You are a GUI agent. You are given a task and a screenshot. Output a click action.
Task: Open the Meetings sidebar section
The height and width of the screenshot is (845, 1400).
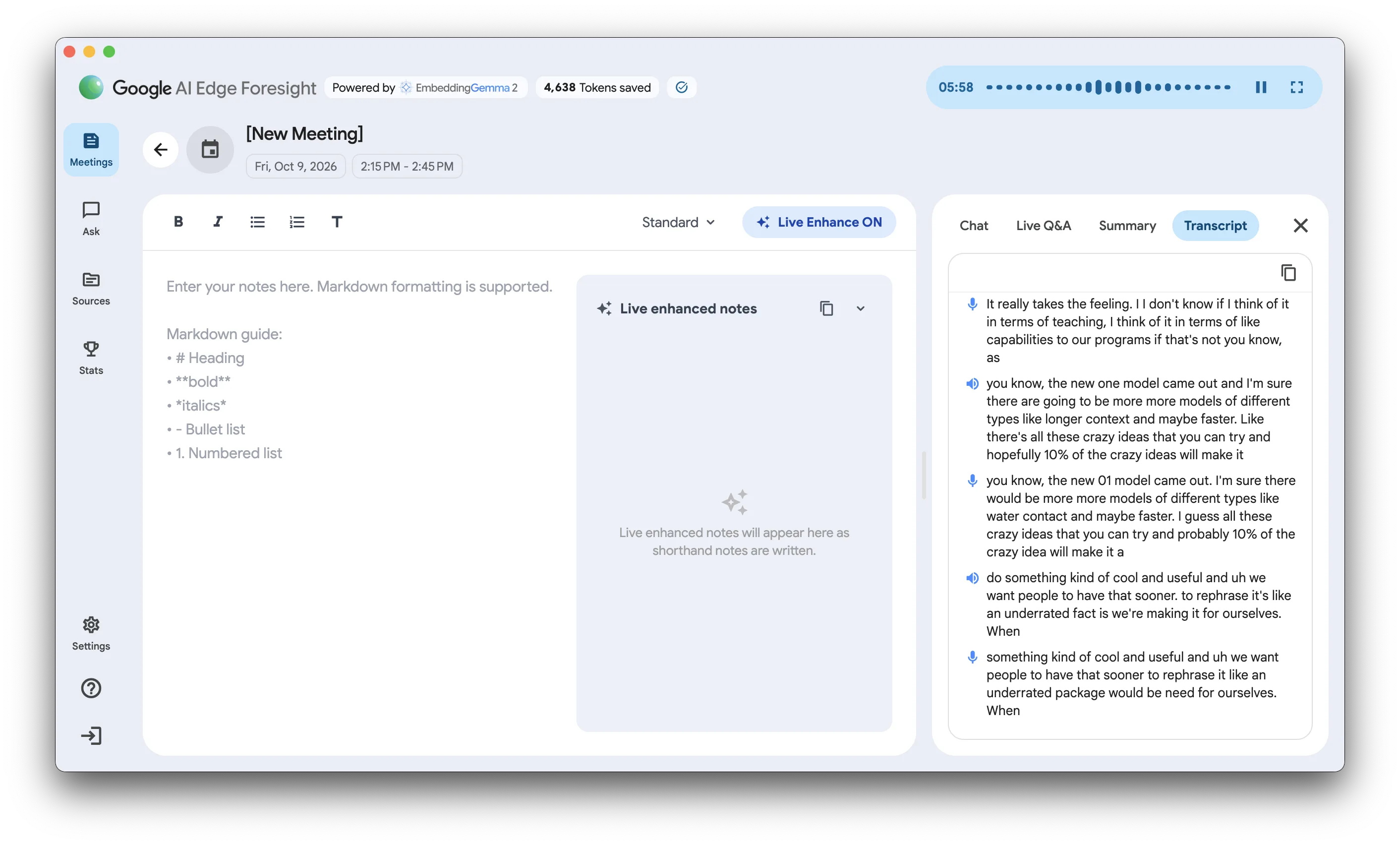[x=91, y=149]
